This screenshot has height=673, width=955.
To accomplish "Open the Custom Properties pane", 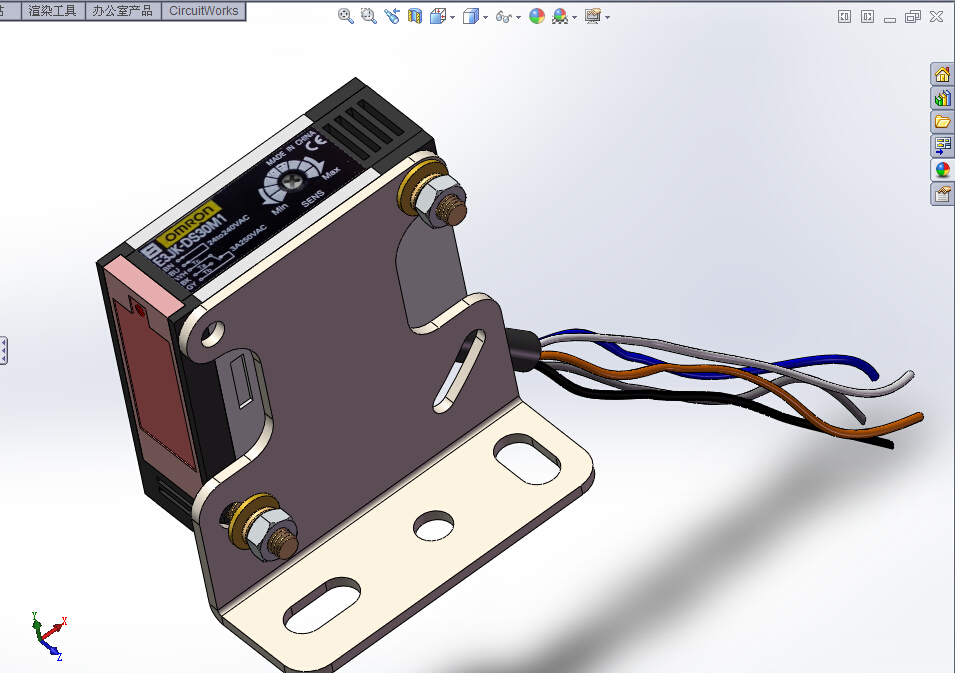I will coord(942,194).
